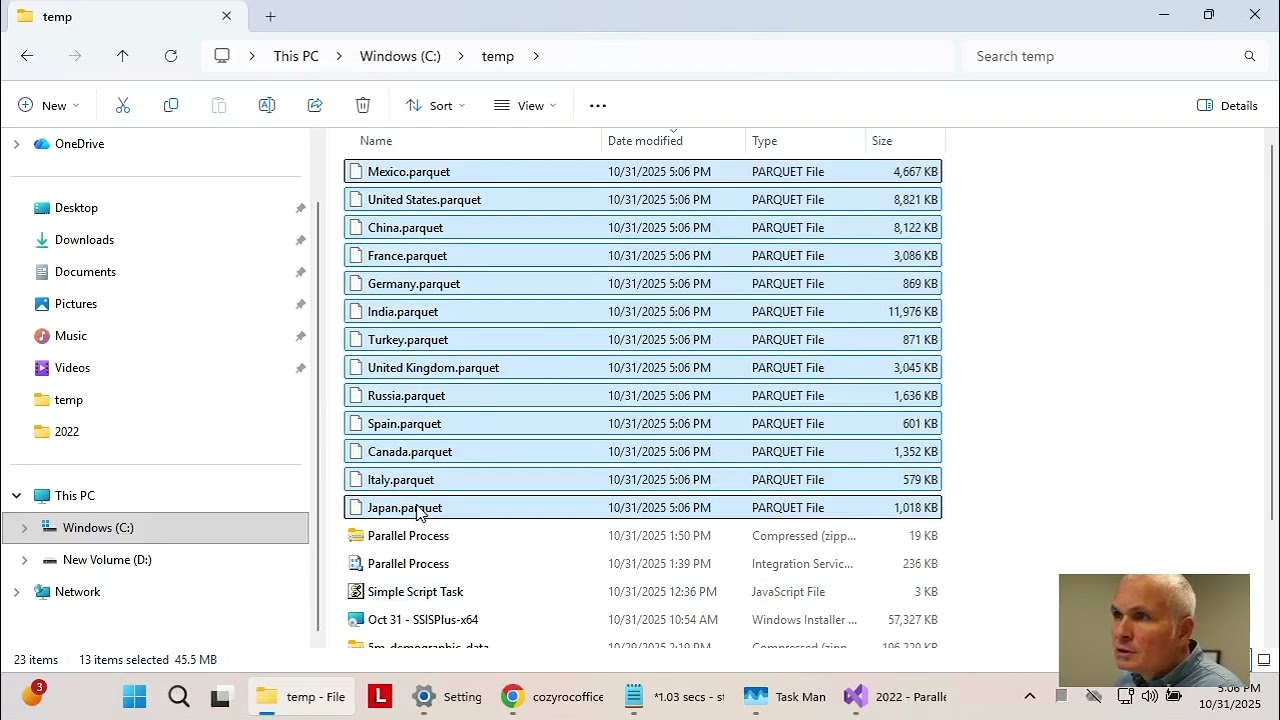
Task: Click temp breadcrumb in address bar
Action: tap(498, 56)
